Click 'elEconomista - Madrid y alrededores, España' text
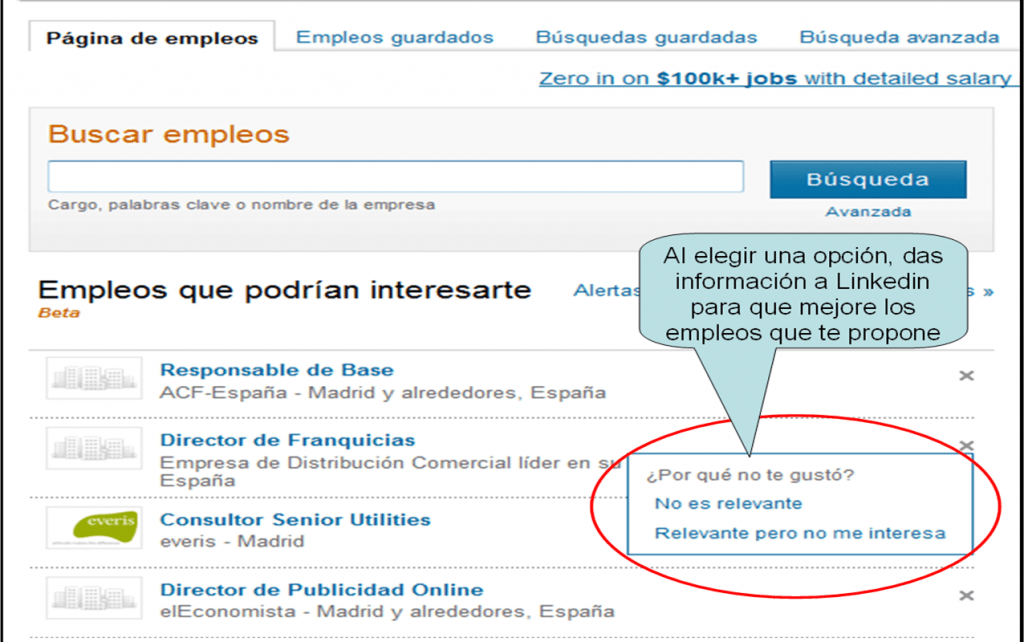The width and height of the screenshot is (1024, 642). point(387,611)
